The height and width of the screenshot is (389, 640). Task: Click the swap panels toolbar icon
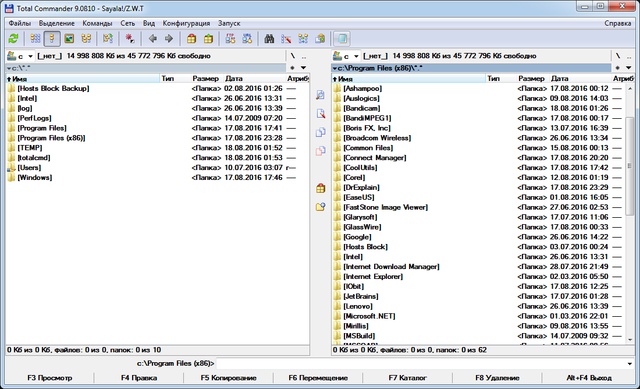pos(108,39)
